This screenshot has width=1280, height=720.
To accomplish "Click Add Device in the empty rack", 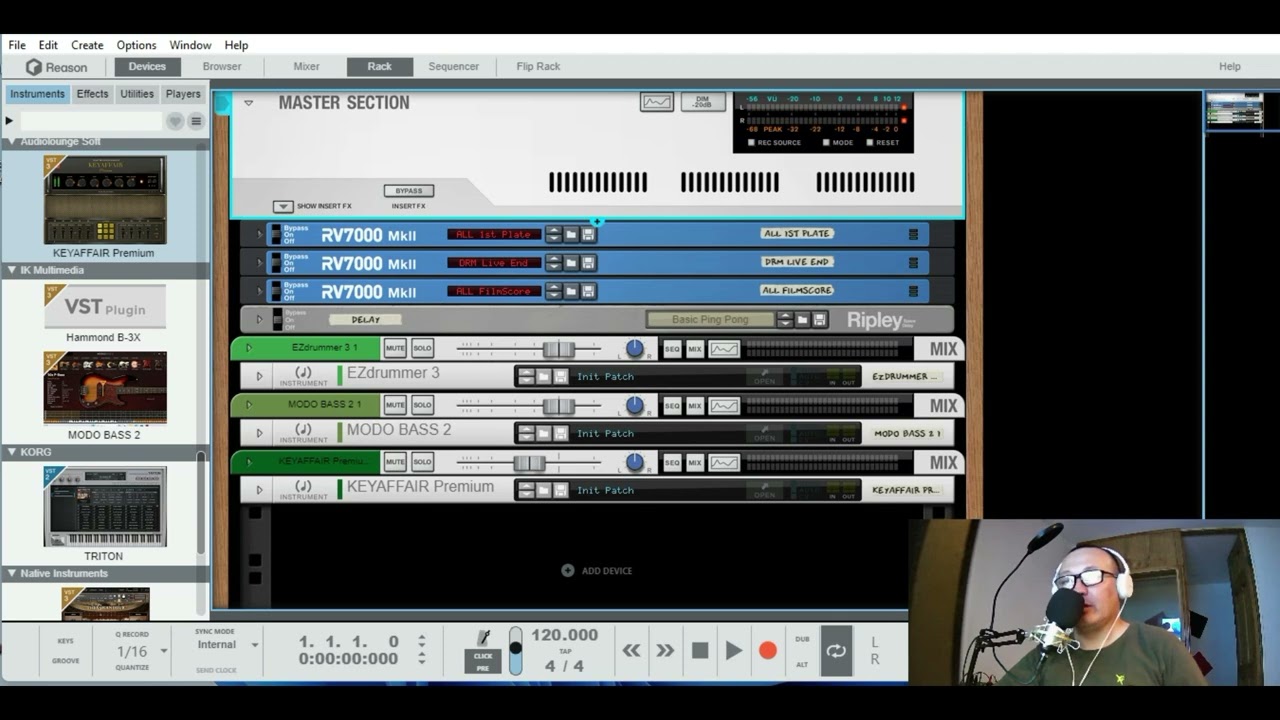I will click(x=597, y=571).
